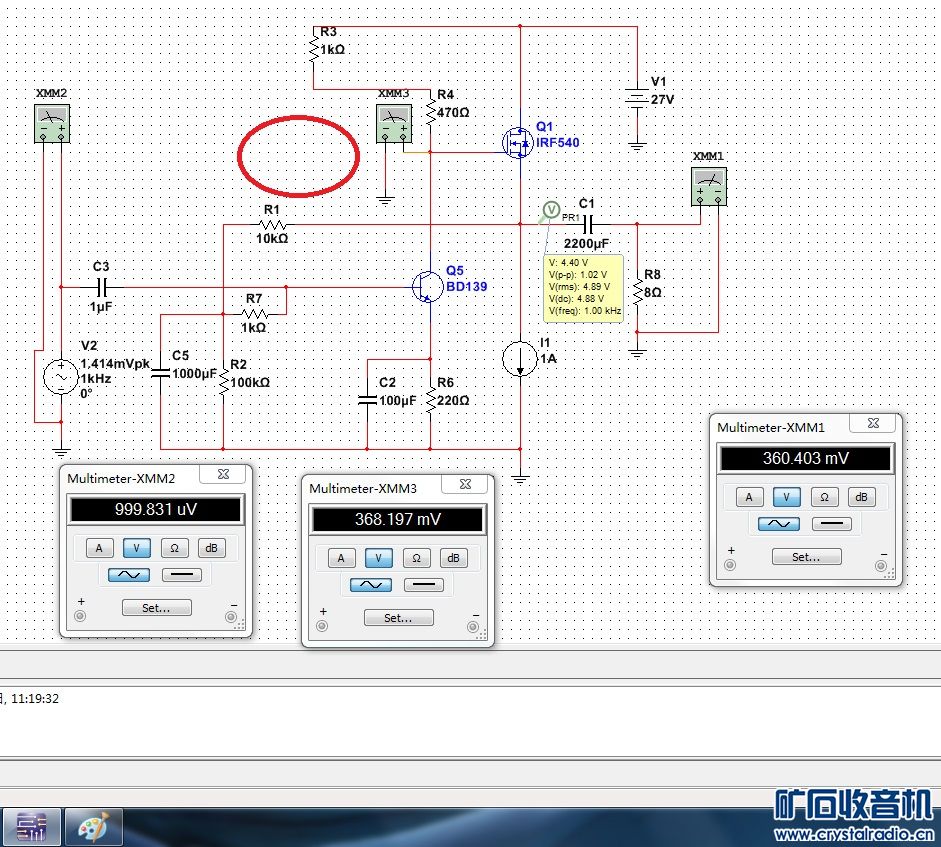Open Paint from the taskbar
The width and height of the screenshot is (941, 847).
pyautogui.click(x=93, y=827)
